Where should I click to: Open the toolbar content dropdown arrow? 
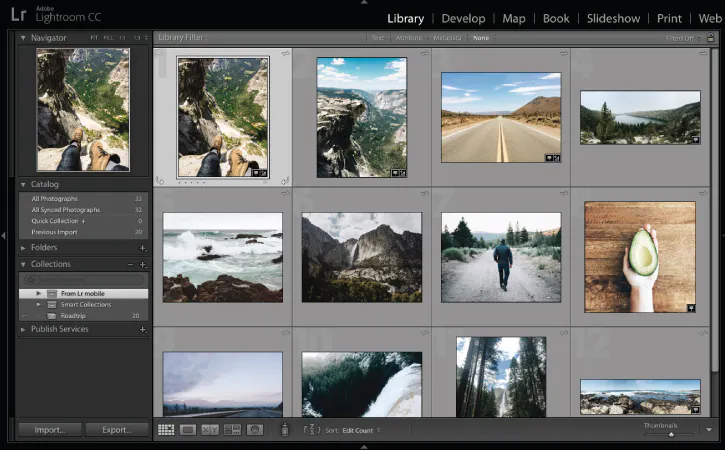(x=709, y=430)
